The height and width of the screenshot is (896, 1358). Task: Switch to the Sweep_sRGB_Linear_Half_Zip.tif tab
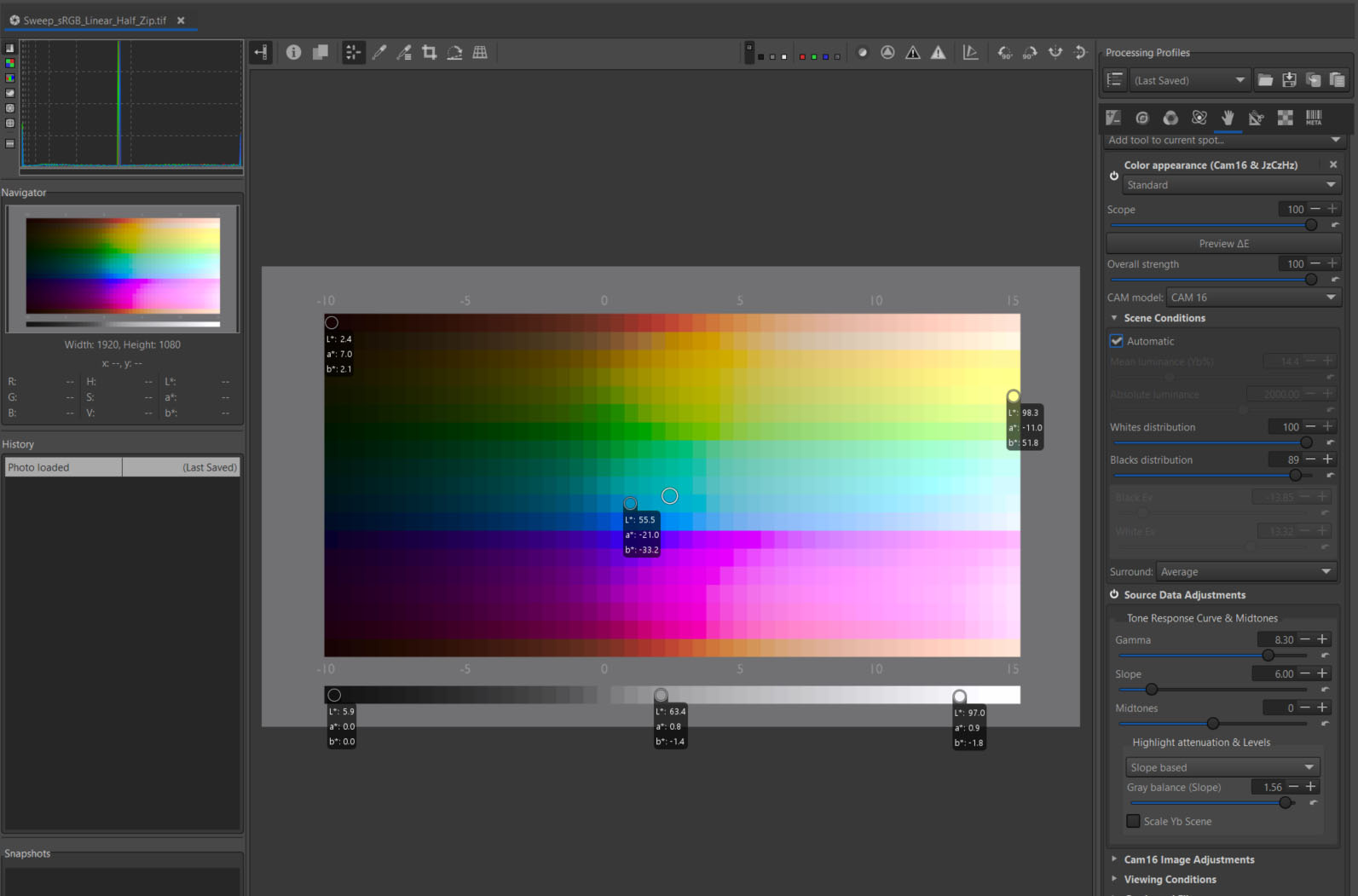pyautogui.click(x=95, y=20)
